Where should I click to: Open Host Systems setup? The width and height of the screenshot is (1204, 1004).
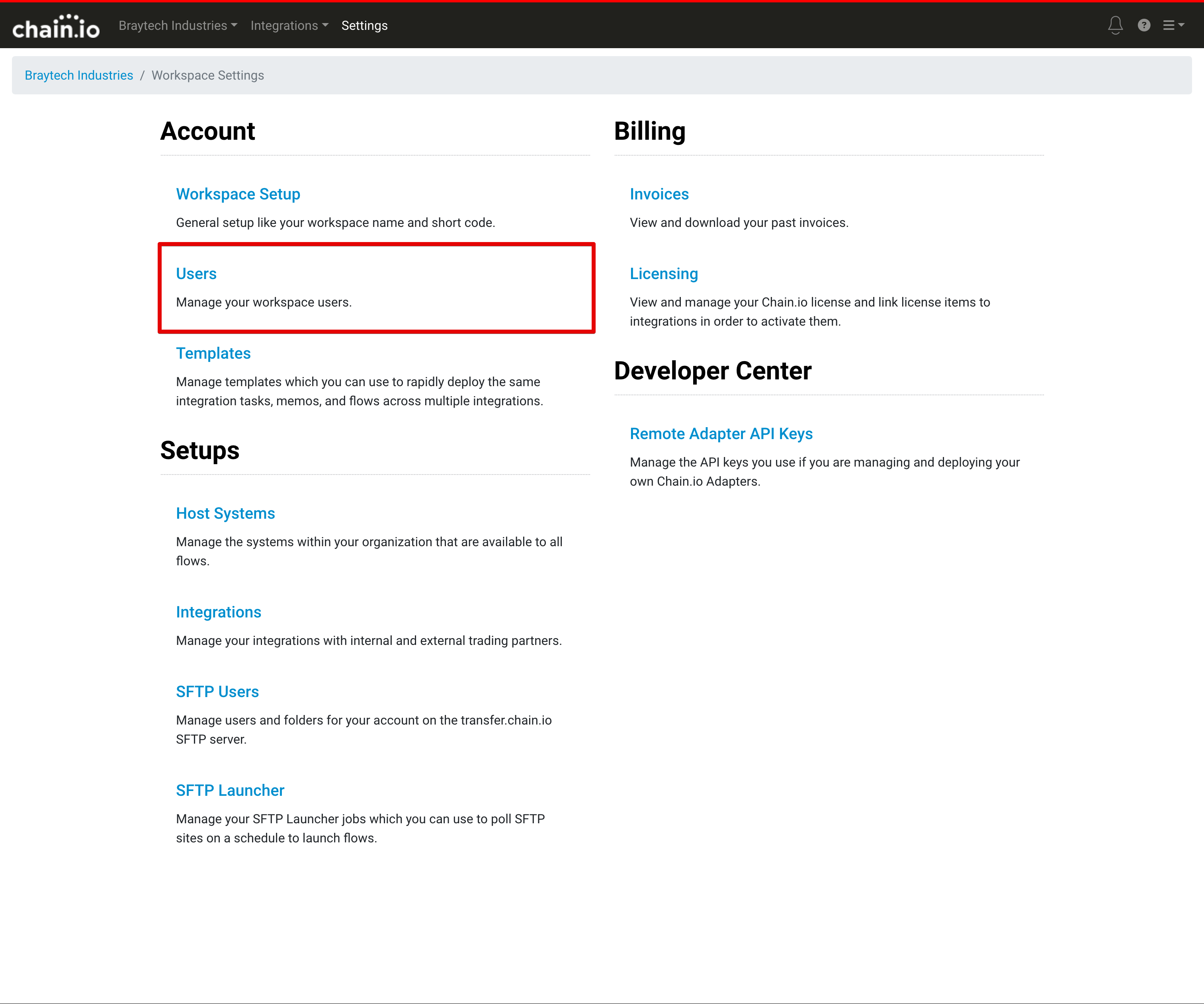tap(225, 513)
